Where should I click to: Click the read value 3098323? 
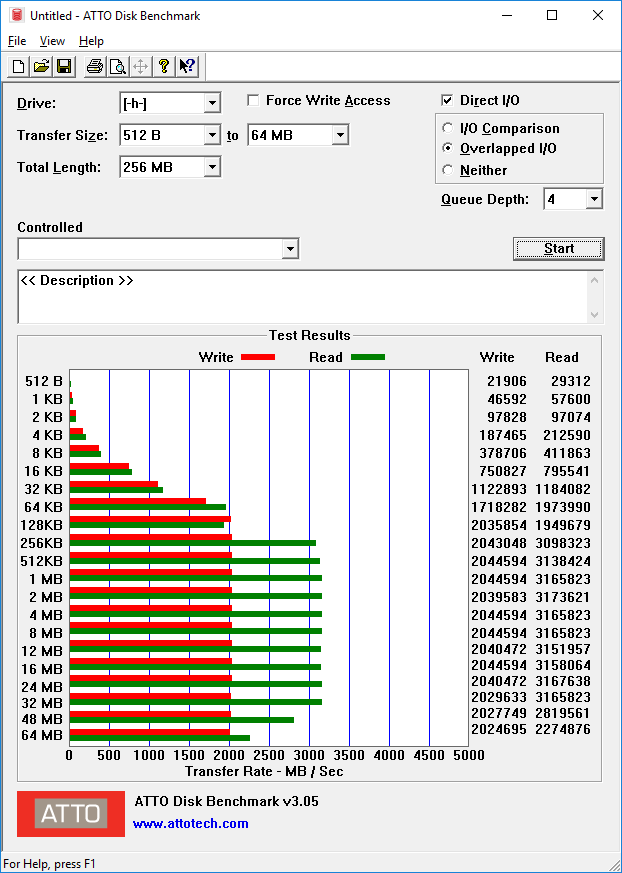pyautogui.click(x=562, y=543)
